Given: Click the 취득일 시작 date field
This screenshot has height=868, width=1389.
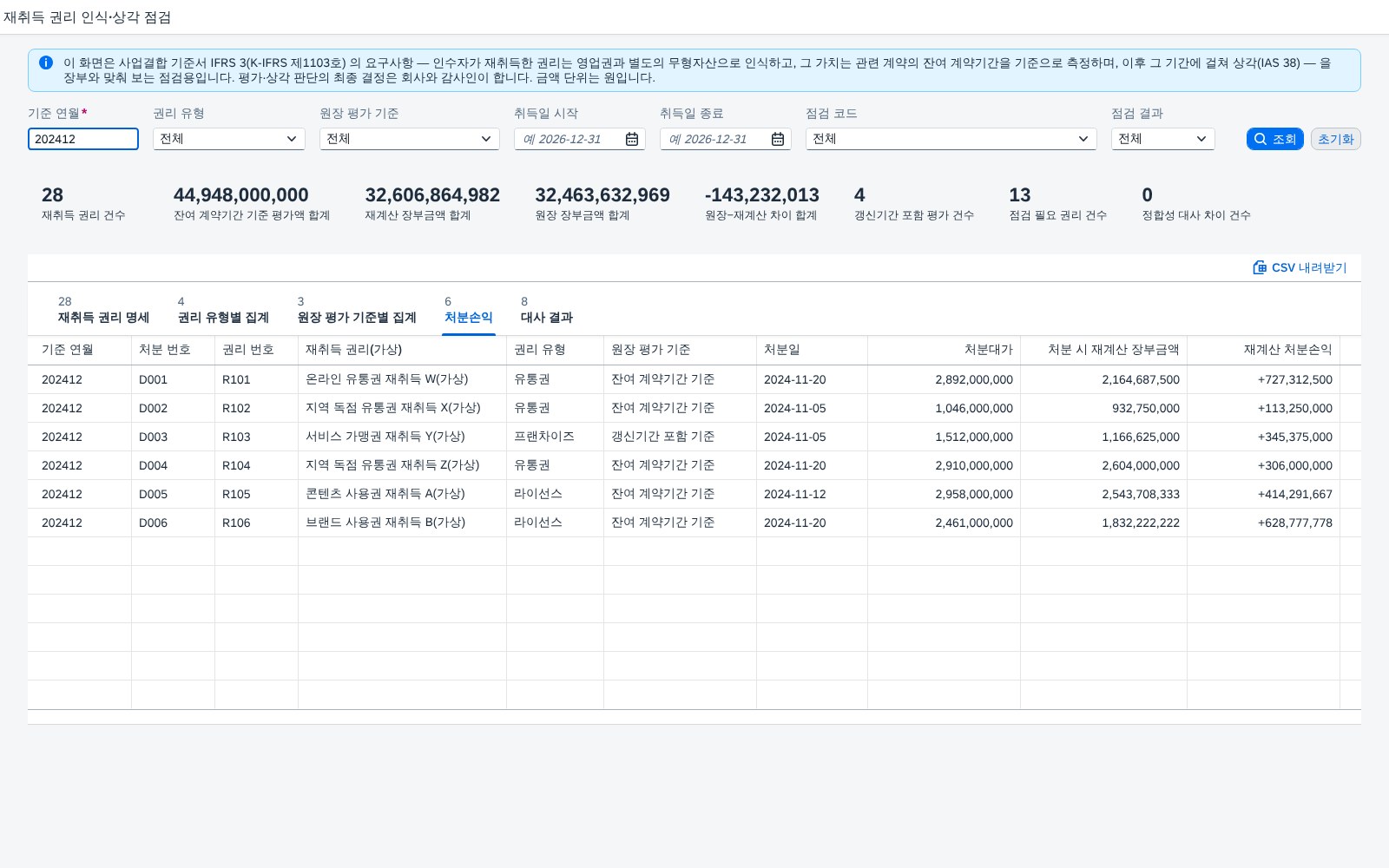Looking at the screenshot, I should [569, 139].
